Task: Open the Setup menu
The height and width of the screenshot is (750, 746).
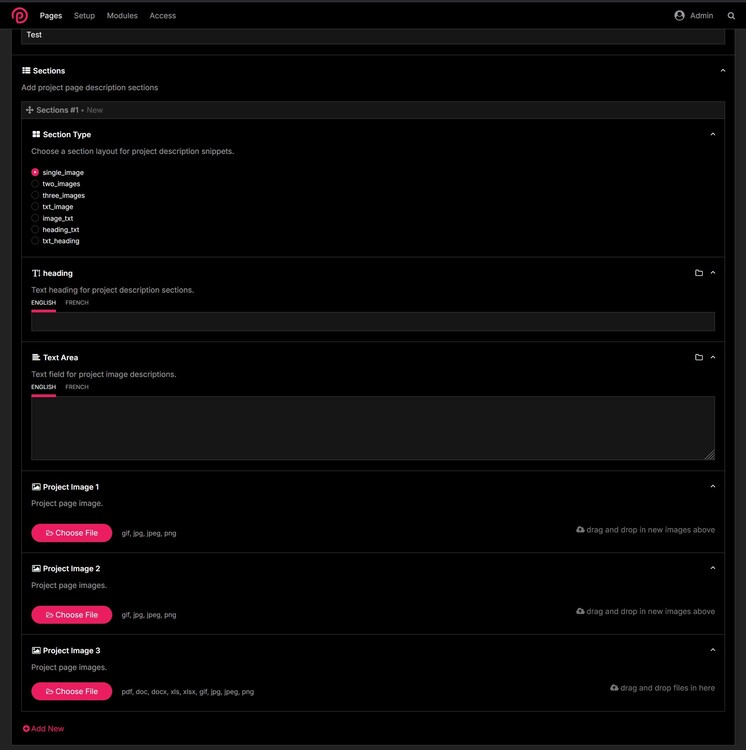Action: (x=84, y=16)
